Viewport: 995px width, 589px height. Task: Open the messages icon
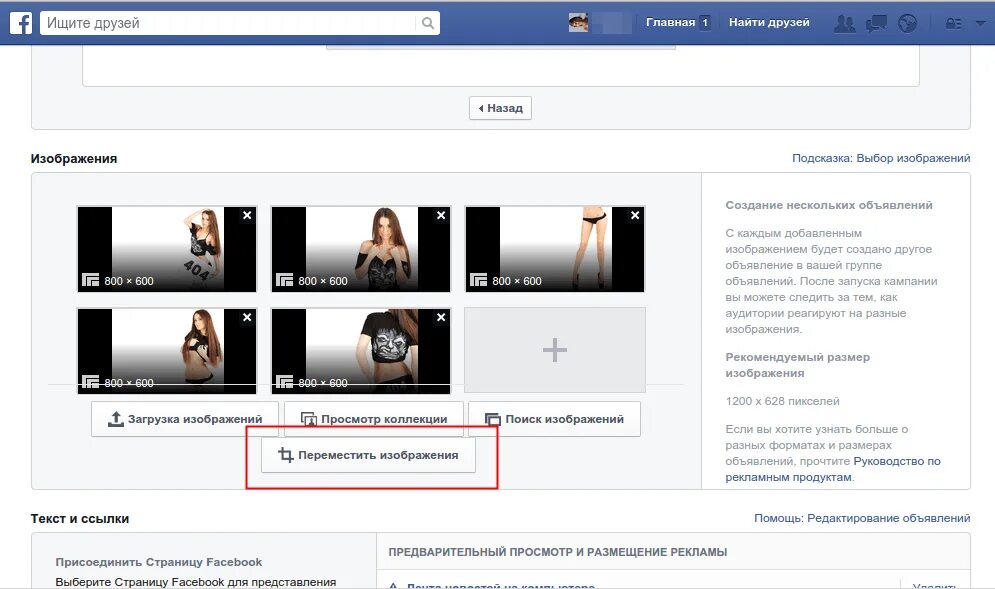coord(876,23)
